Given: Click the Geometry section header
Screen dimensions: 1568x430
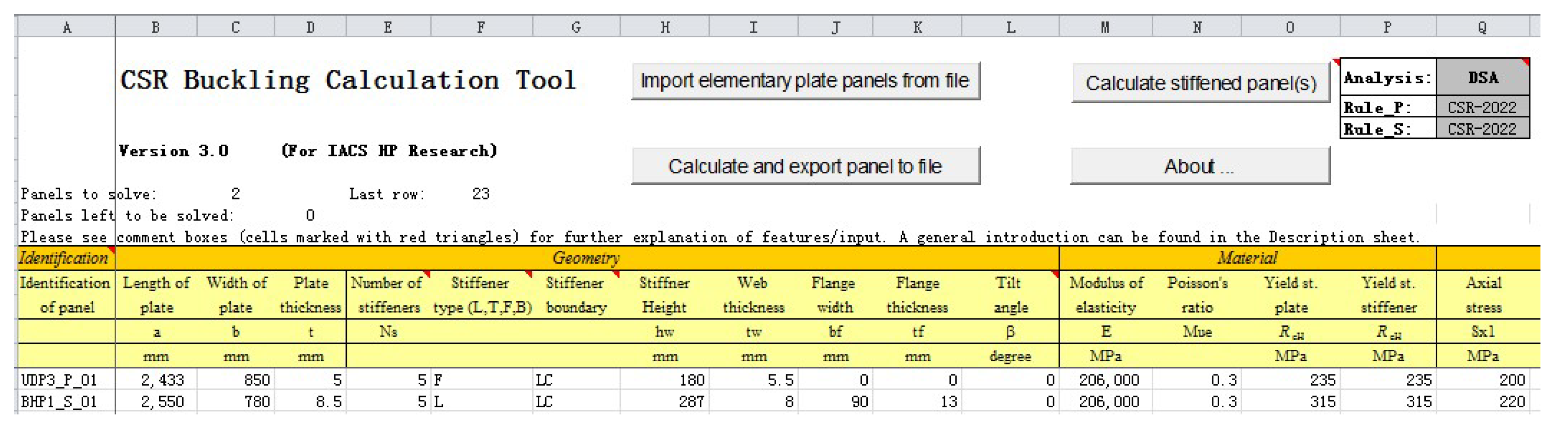Looking at the screenshot, I should 586,258.
